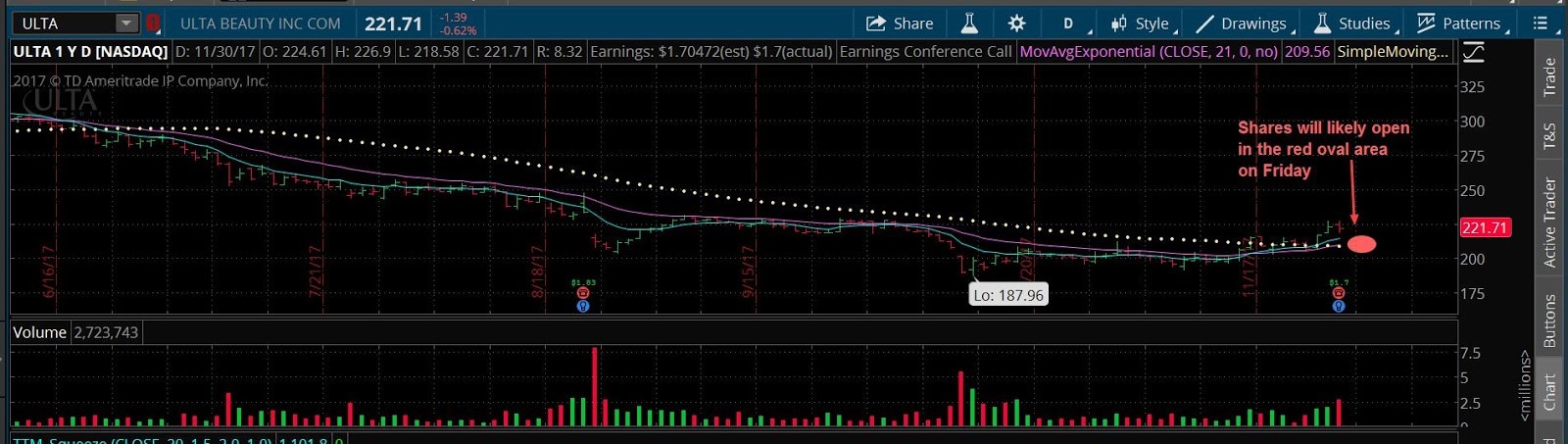The width and height of the screenshot is (1568, 444).
Task: Open the list menu icon at toolbar end
Action: point(1541,24)
